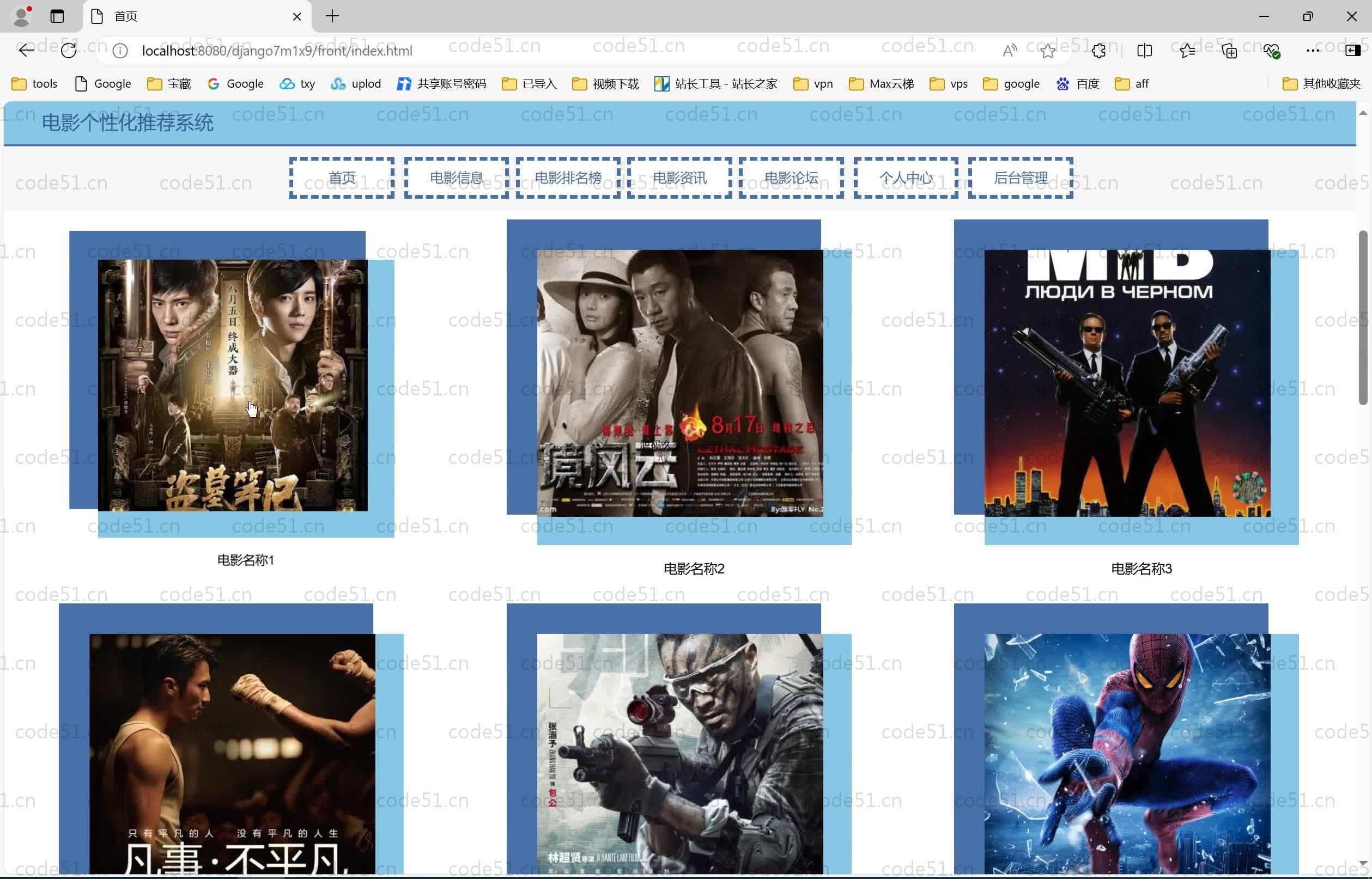
Task: Open the Spider-Man movie poster
Action: (x=1128, y=753)
